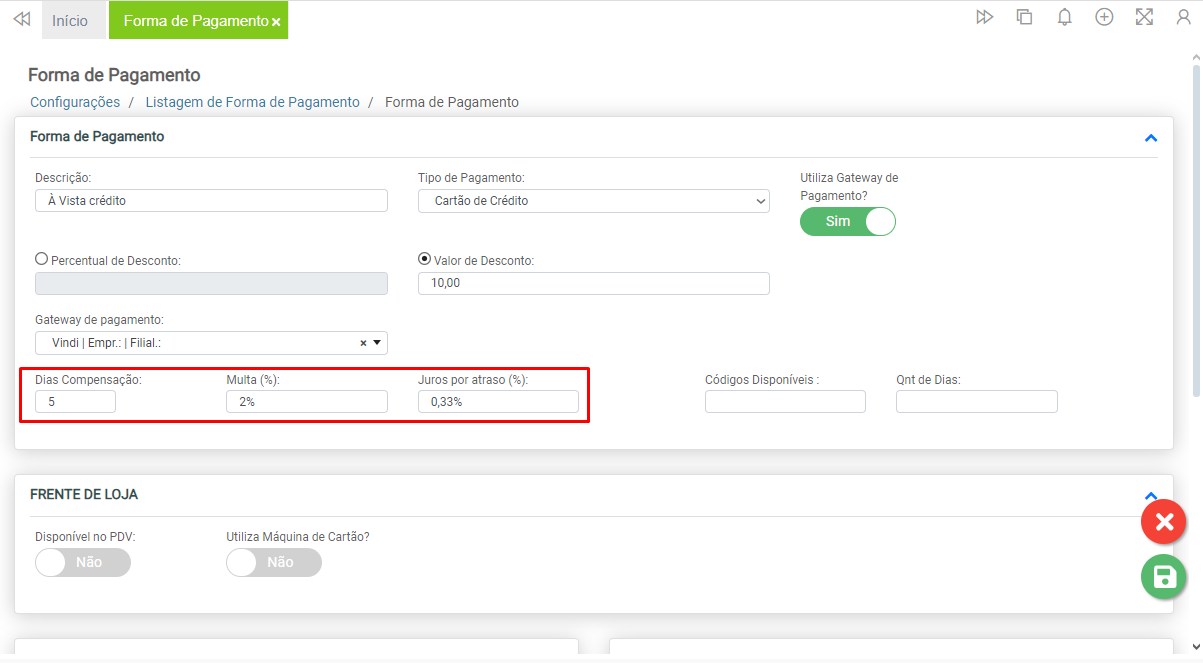The width and height of the screenshot is (1203, 663).
Task: Select Percentual de Desconto radio button
Action: pyautogui.click(x=42, y=258)
